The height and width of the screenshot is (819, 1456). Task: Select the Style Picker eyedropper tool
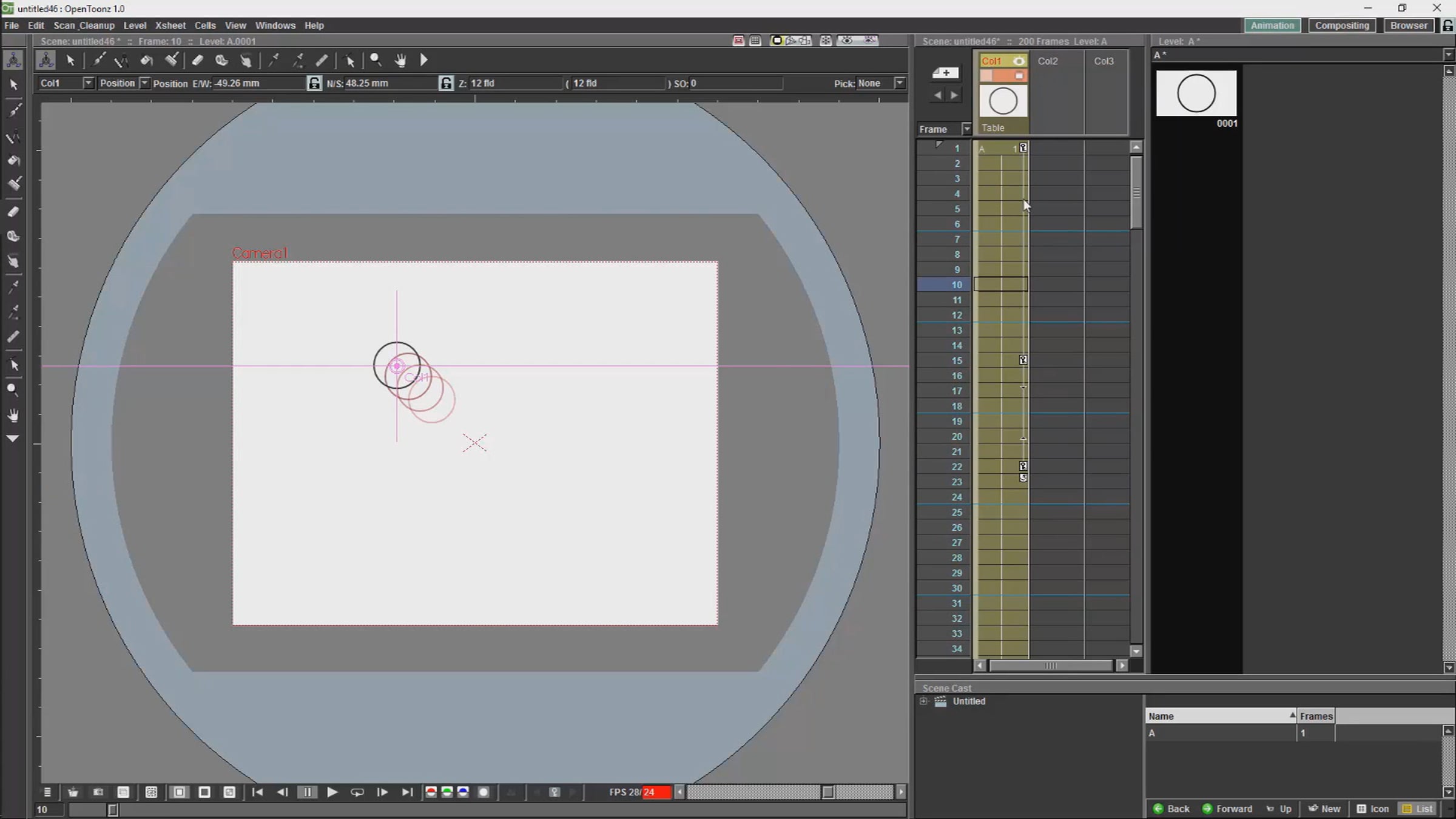[x=274, y=60]
